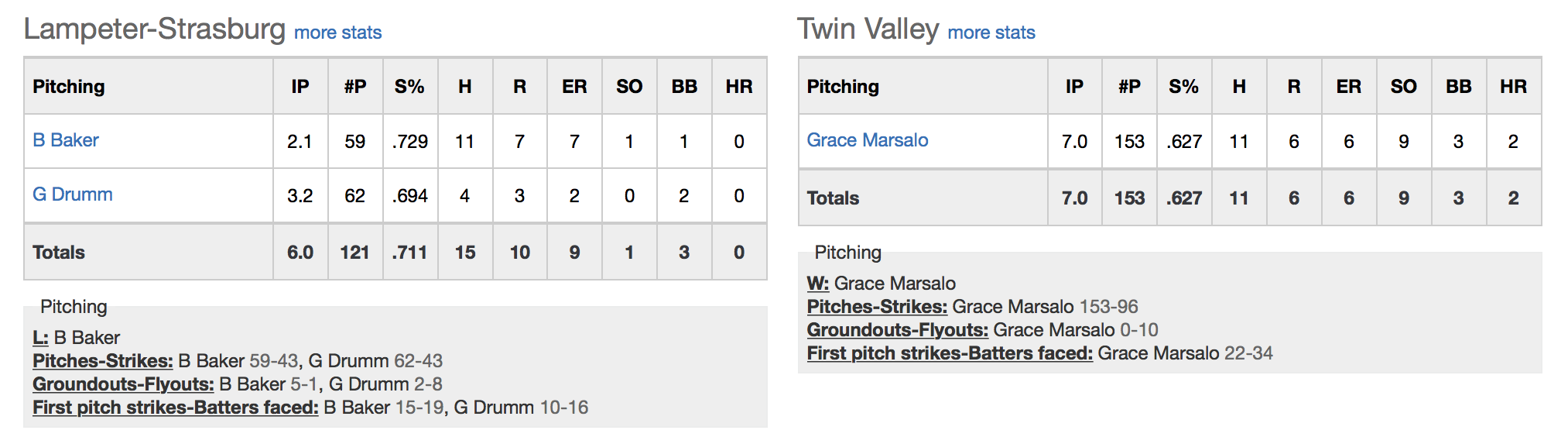
Task: Click Twin Valley Pitches-Strikes label
Action: tap(878, 307)
